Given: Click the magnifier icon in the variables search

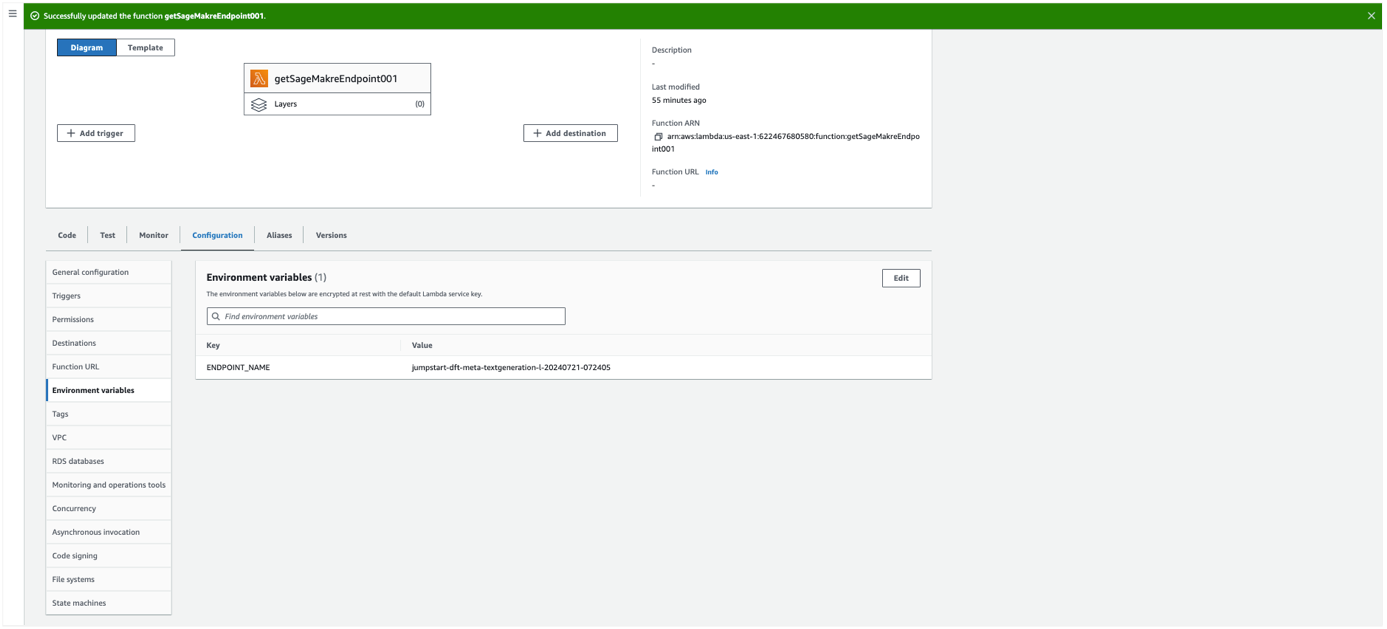Looking at the screenshot, I should point(215,316).
